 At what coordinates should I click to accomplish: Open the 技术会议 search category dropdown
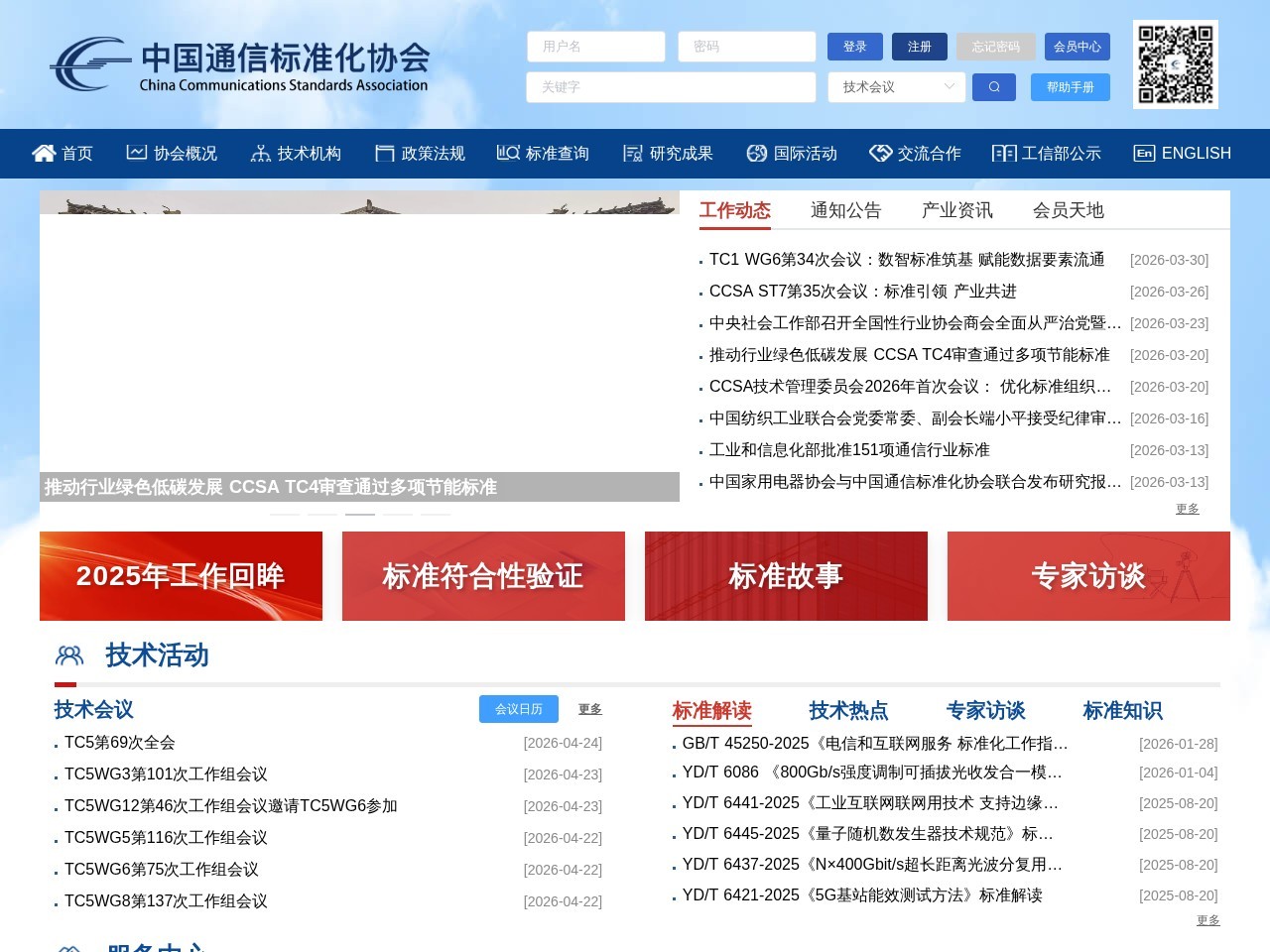click(x=895, y=87)
